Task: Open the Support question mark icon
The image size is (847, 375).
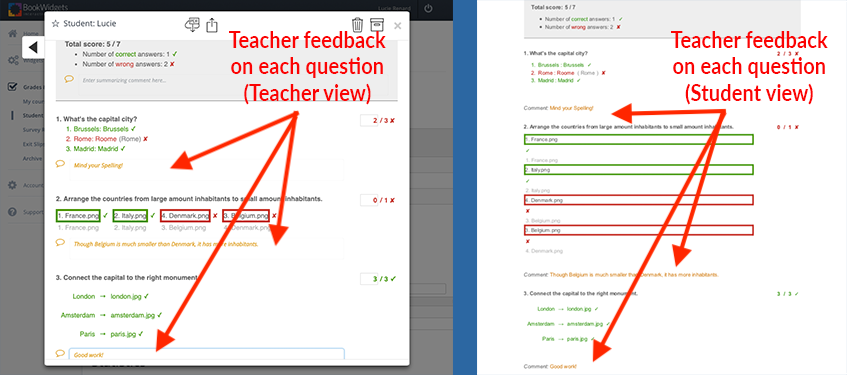Action: (12, 212)
